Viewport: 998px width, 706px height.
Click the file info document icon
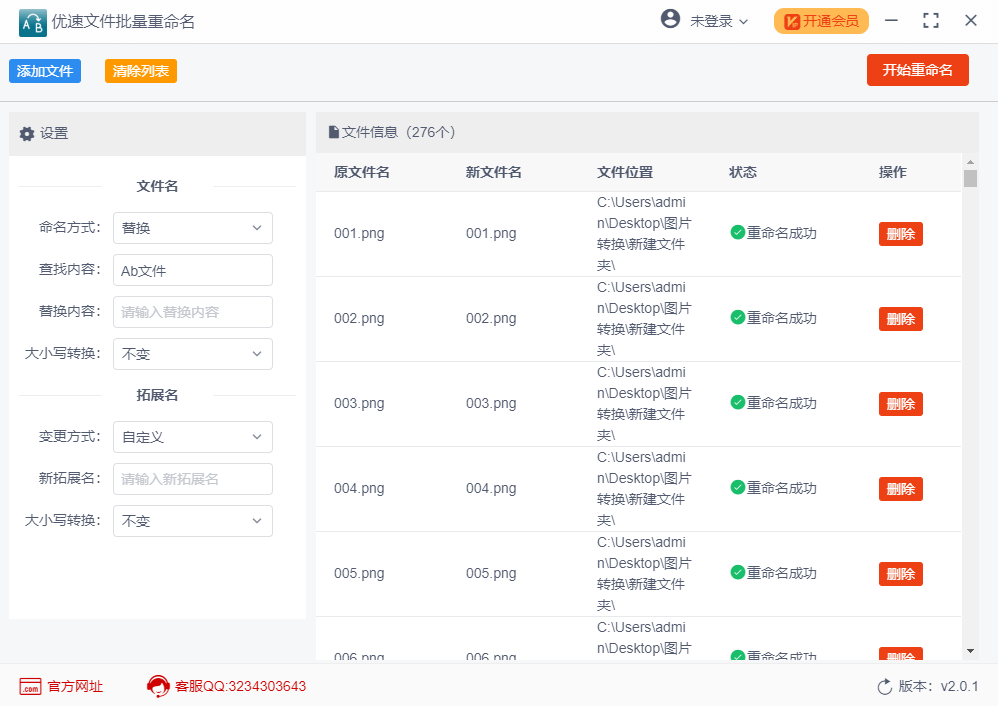click(333, 132)
